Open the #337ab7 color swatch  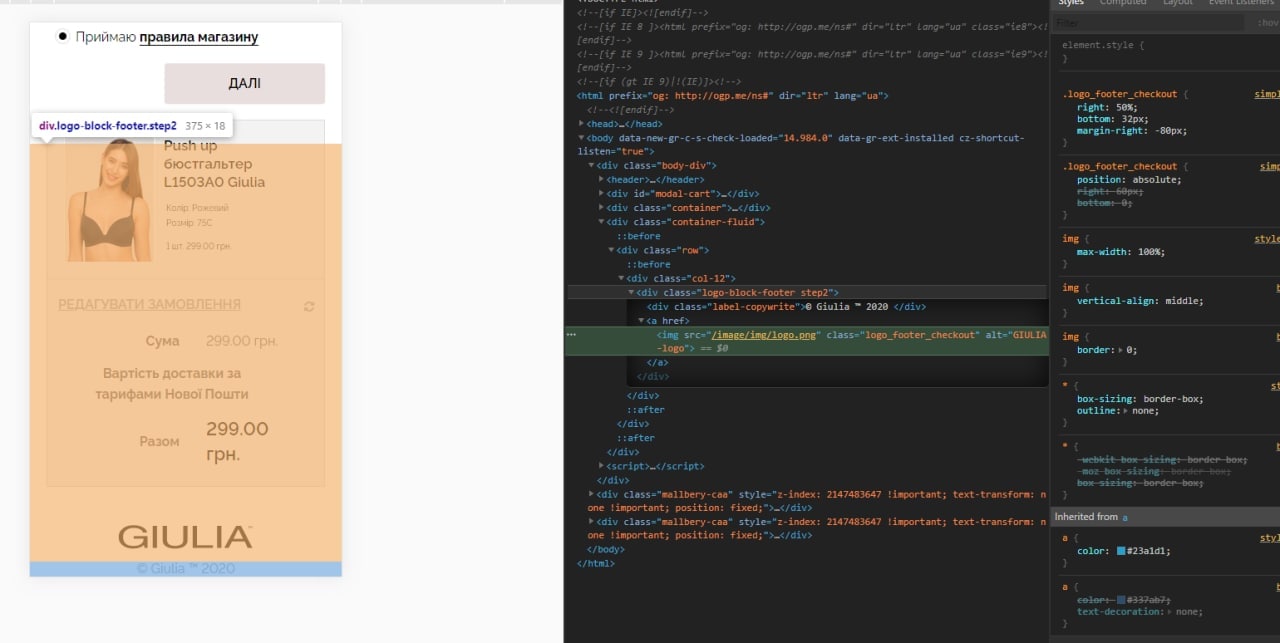[x=1122, y=599]
